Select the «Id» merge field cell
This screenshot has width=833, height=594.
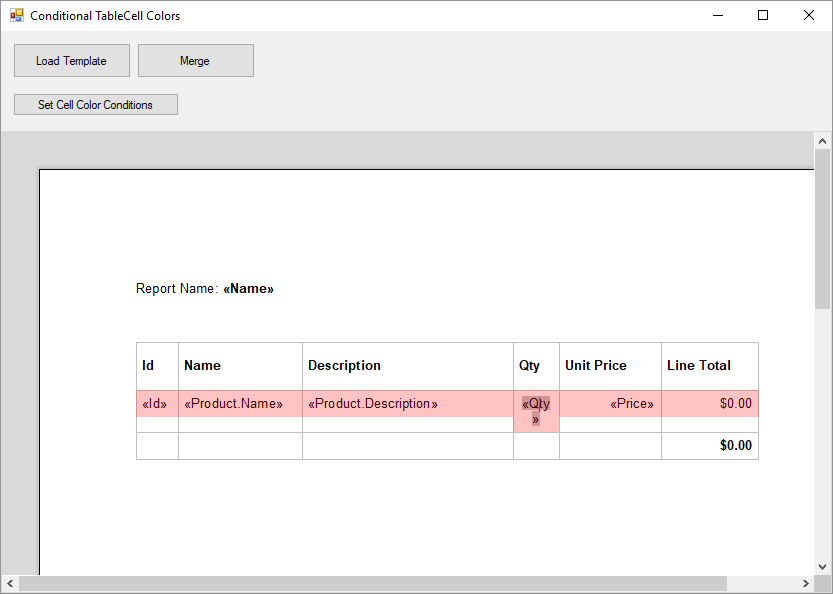pos(155,404)
